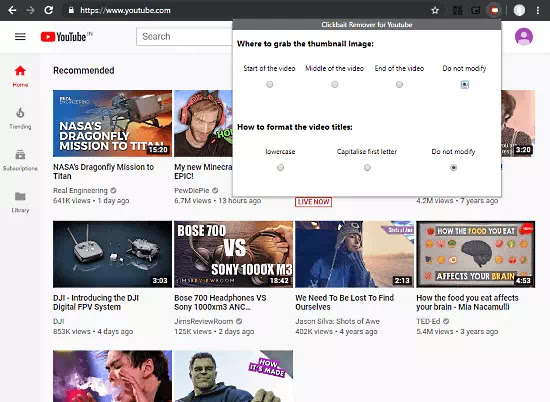Select Middle of the video thumbnail option

pos(335,85)
